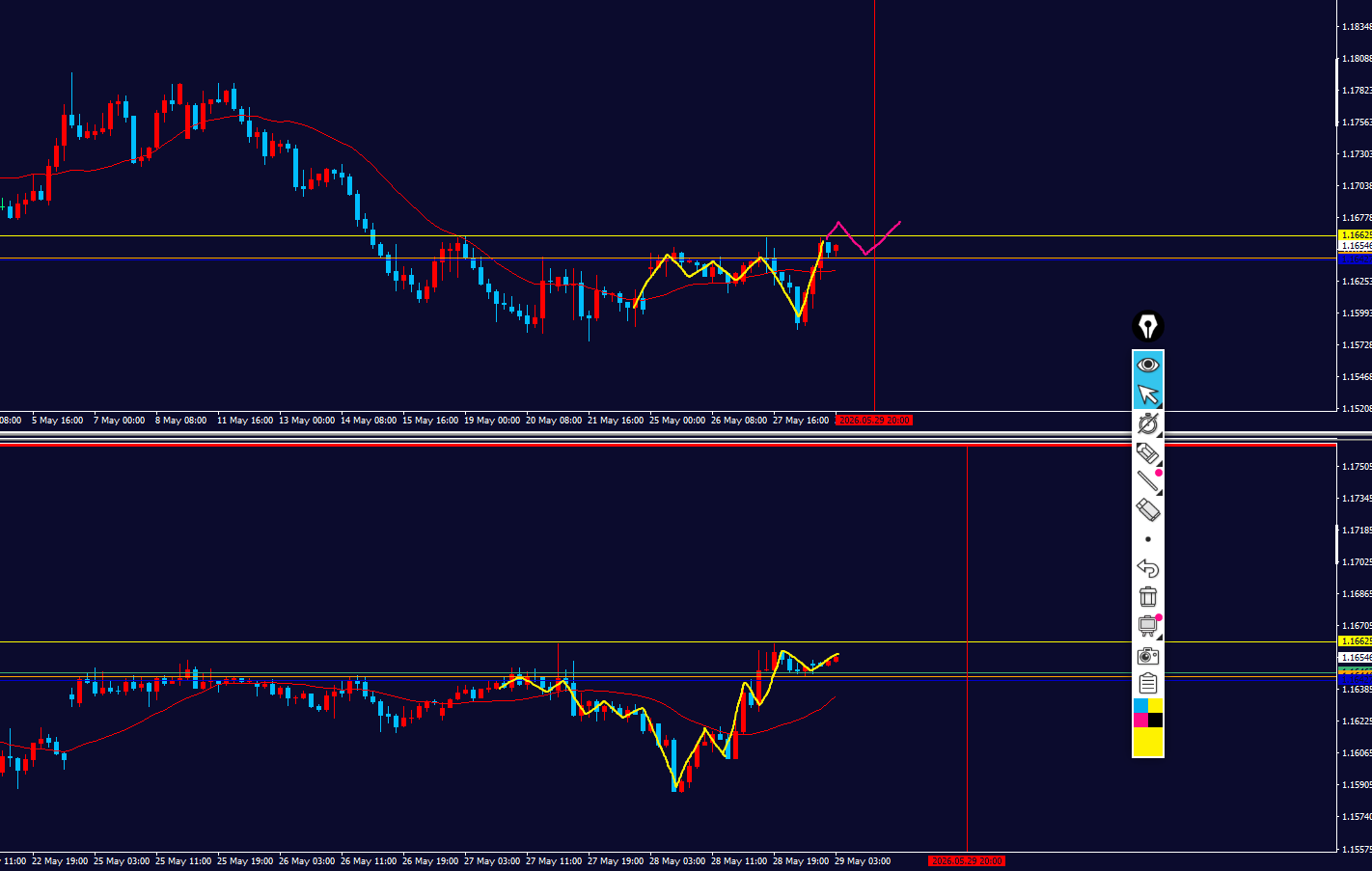Click the pen nib icon above the toolbar
The height and width of the screenshot is (871, 1372).
point(1147,326)
